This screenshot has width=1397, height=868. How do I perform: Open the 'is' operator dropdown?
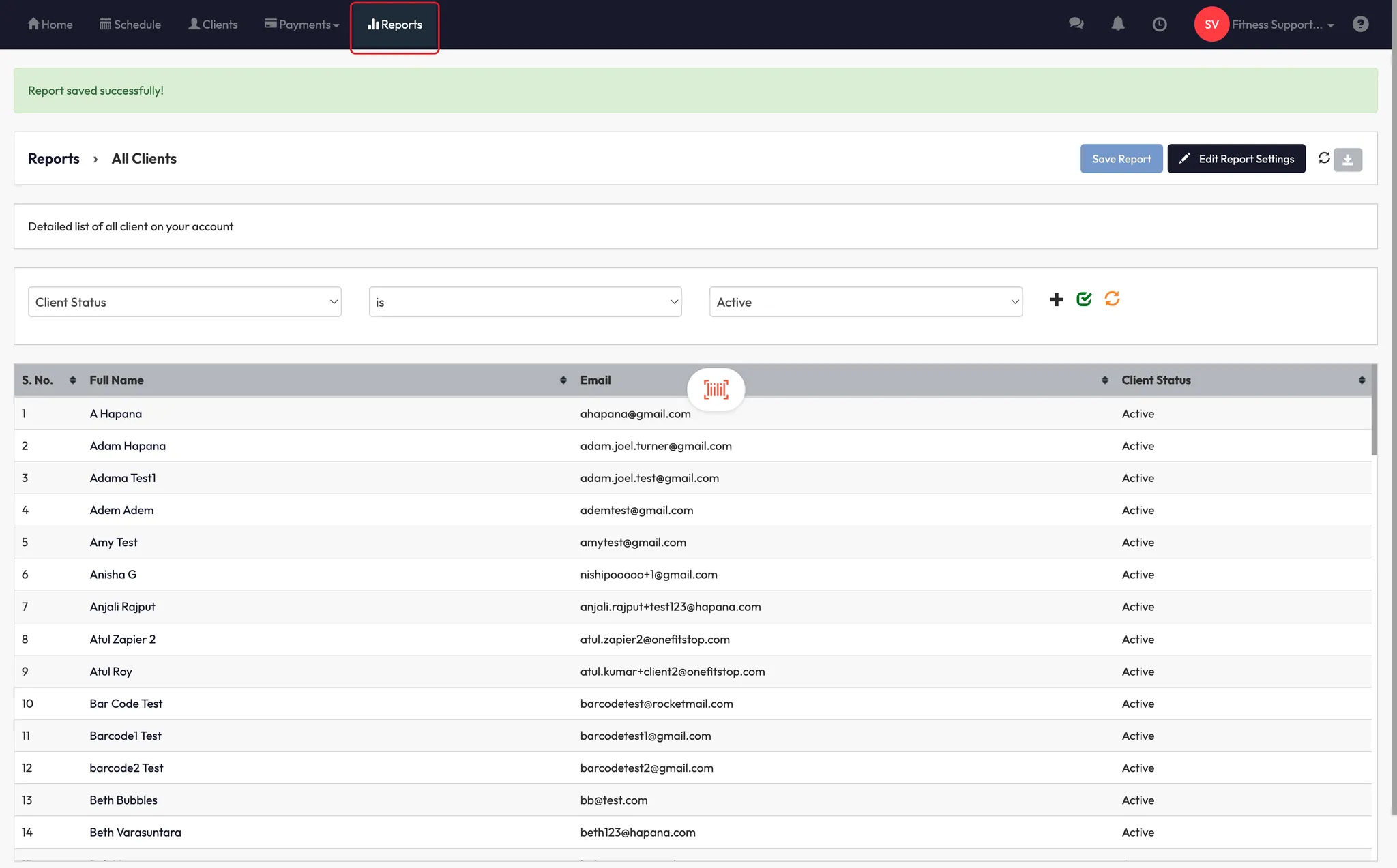pyautogui.click(x=525, y=302)
